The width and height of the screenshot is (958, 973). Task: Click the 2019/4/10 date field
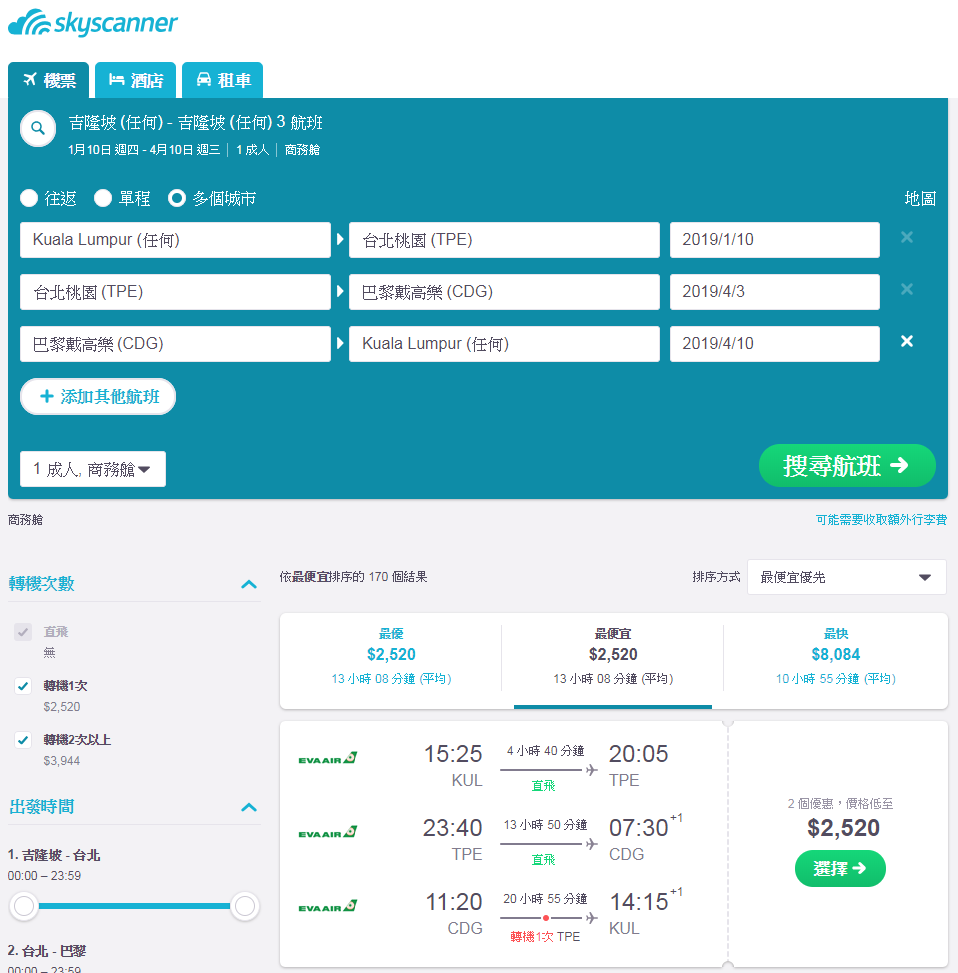coord(774,344)
